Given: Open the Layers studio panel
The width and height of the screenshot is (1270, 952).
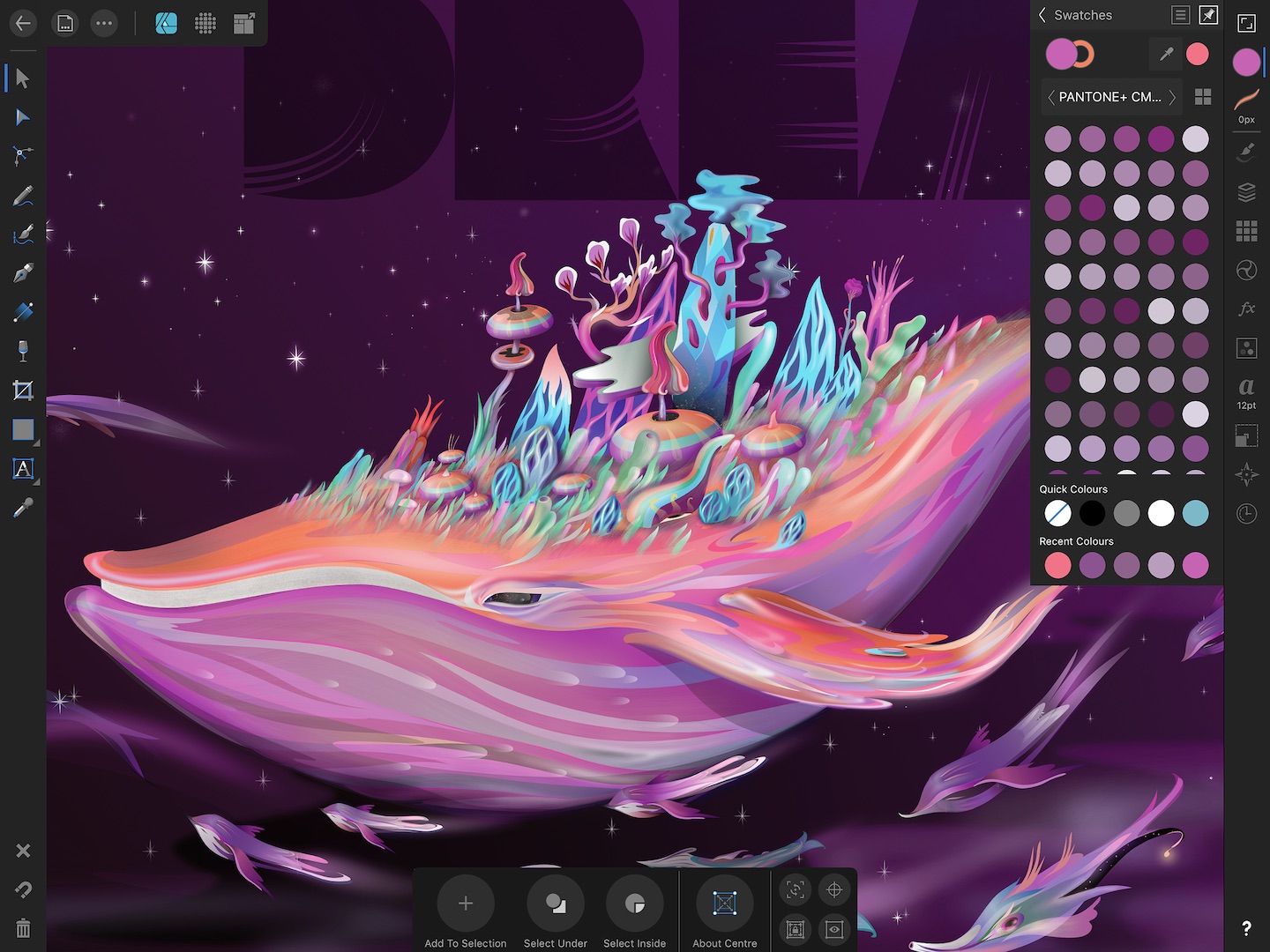Looking at the screenshot, I should [x=1246, y=192].
